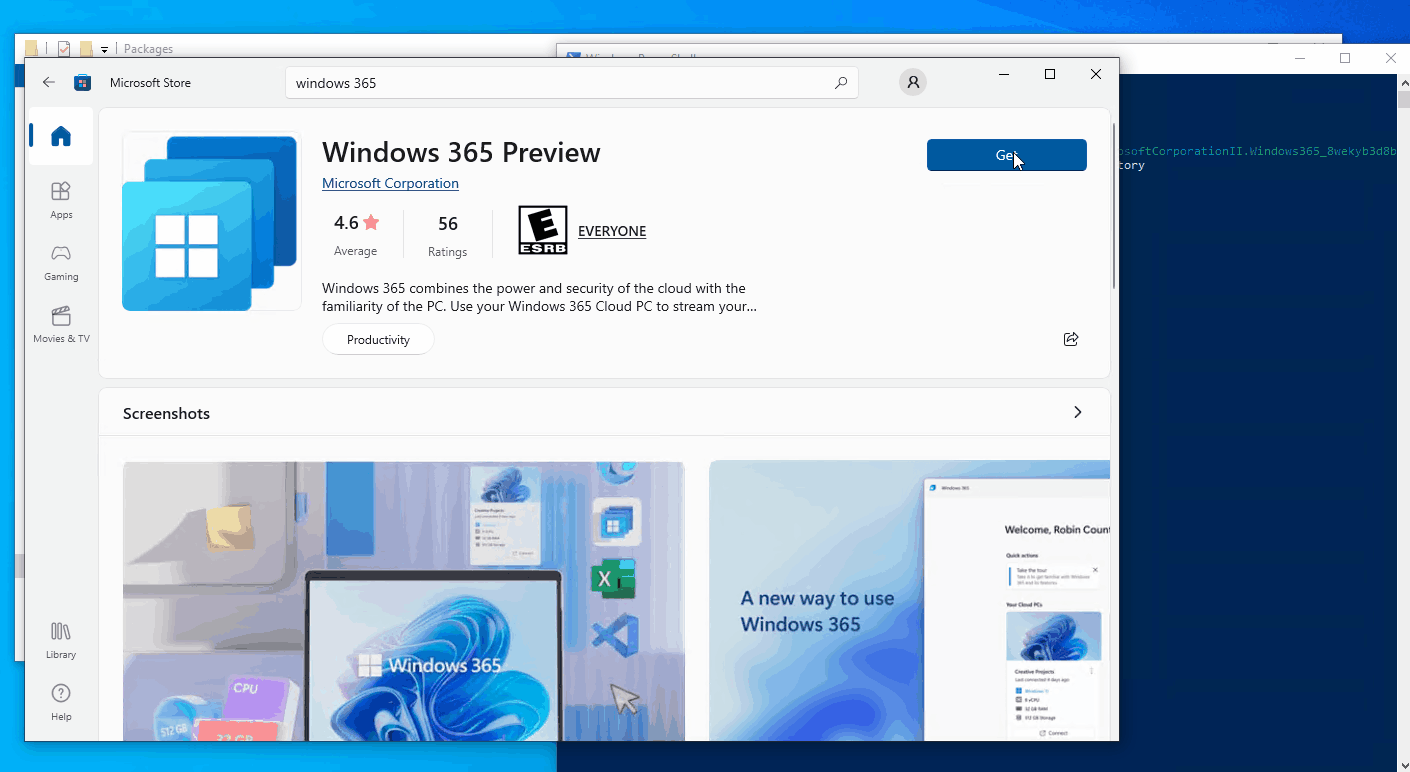Viewport: 1410px width, 772px height.
Task: Open the 'A new way to use' screenshot
Action: pyautogui.click(x=909, y=600)
